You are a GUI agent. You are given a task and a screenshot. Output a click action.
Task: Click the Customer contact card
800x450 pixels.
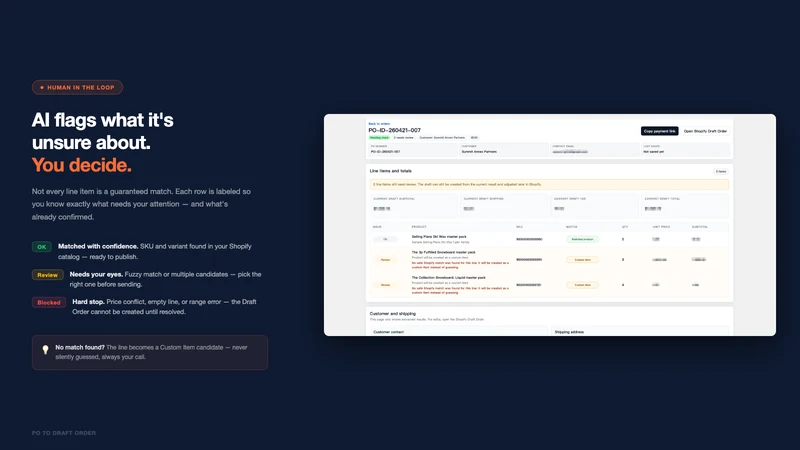(459, 332)
